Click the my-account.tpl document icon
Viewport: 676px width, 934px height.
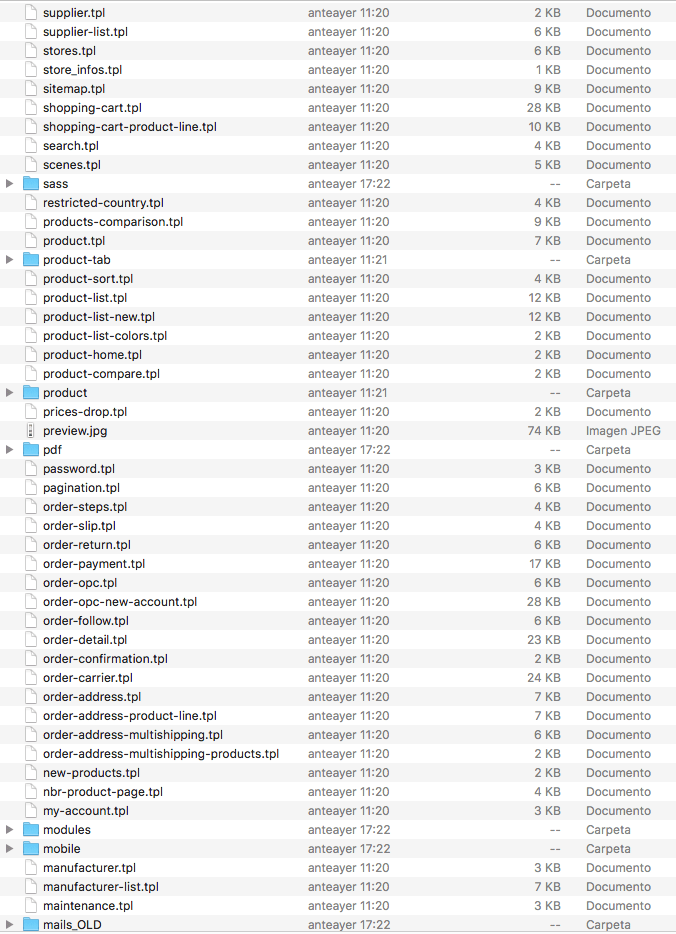click(x=31, y=811)
